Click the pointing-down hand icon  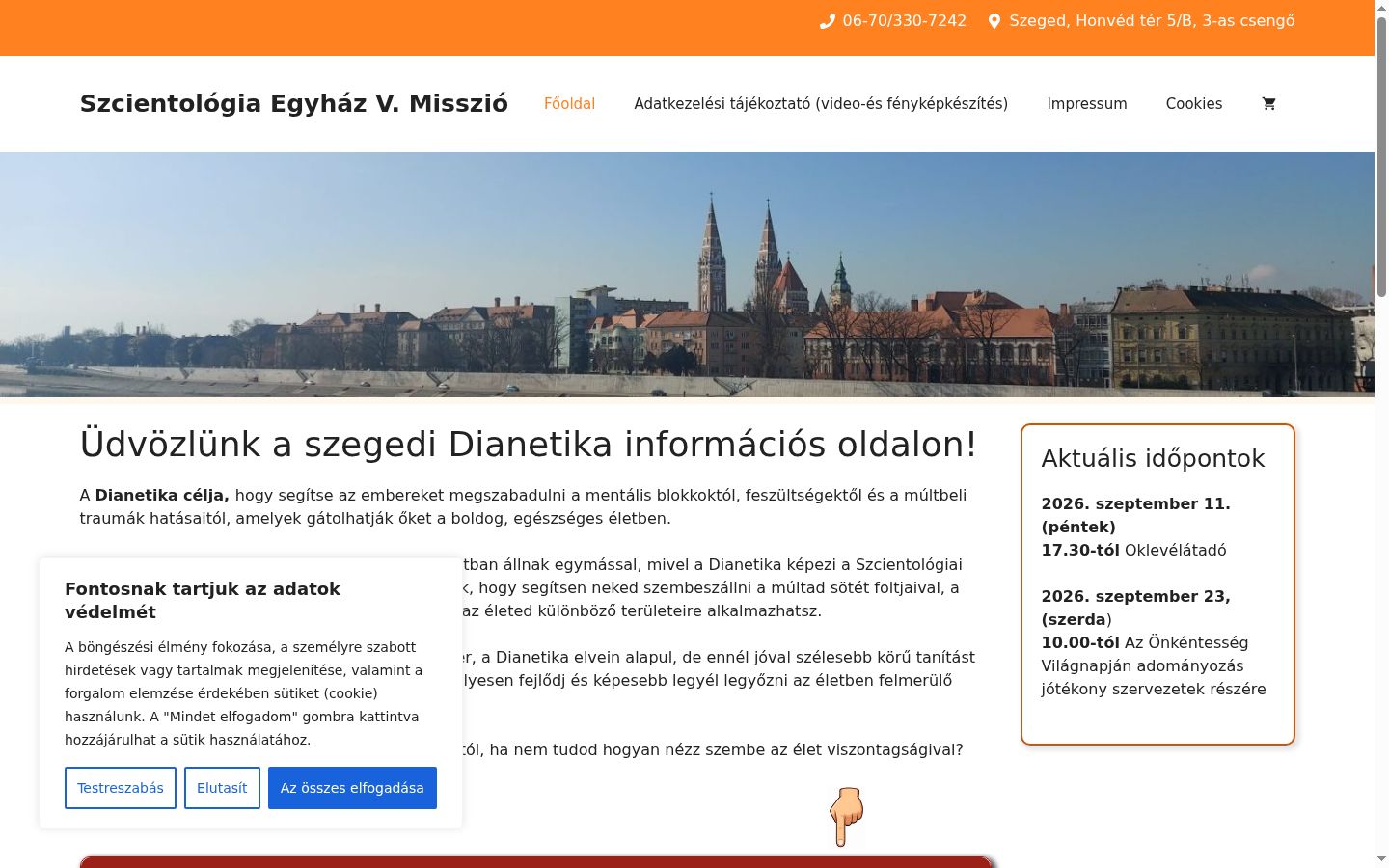tap(846, 817)
